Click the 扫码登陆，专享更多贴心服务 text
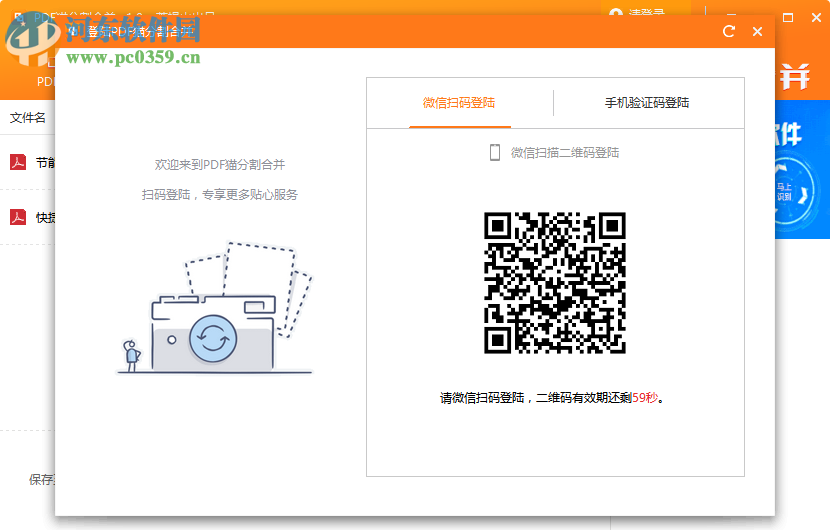Viewport: 830px width, 530px height. click(220, 195)
